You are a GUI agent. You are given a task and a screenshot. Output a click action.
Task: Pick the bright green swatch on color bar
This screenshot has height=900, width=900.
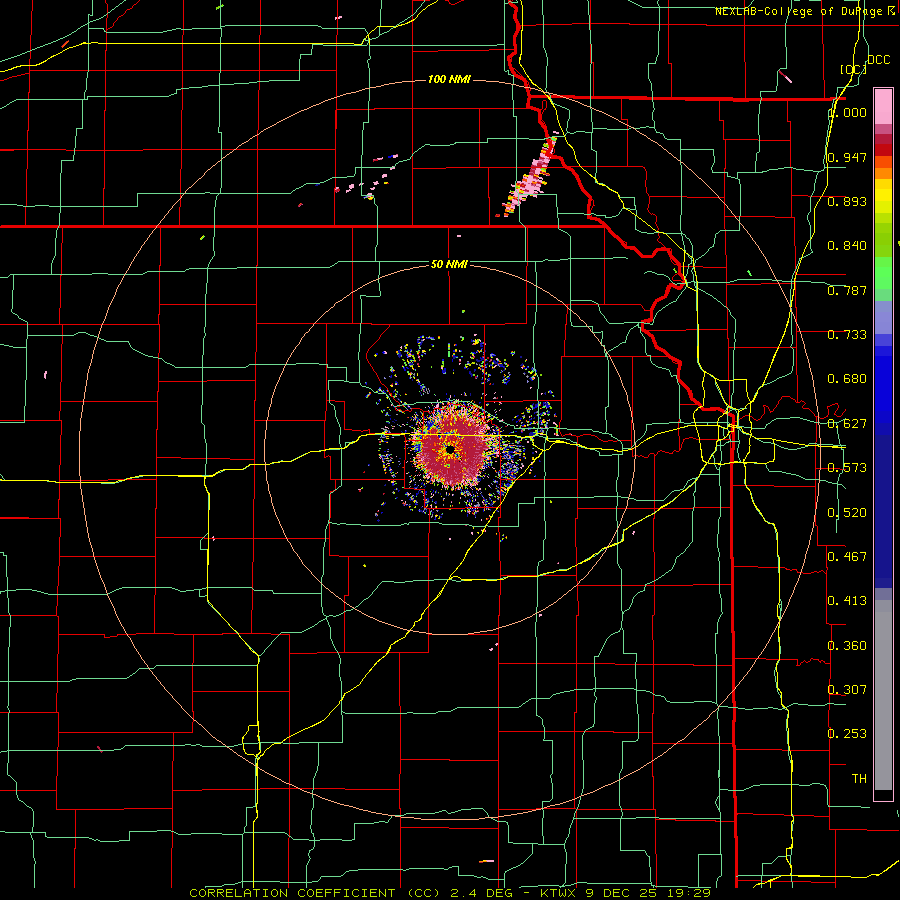(x=883, y=273)
